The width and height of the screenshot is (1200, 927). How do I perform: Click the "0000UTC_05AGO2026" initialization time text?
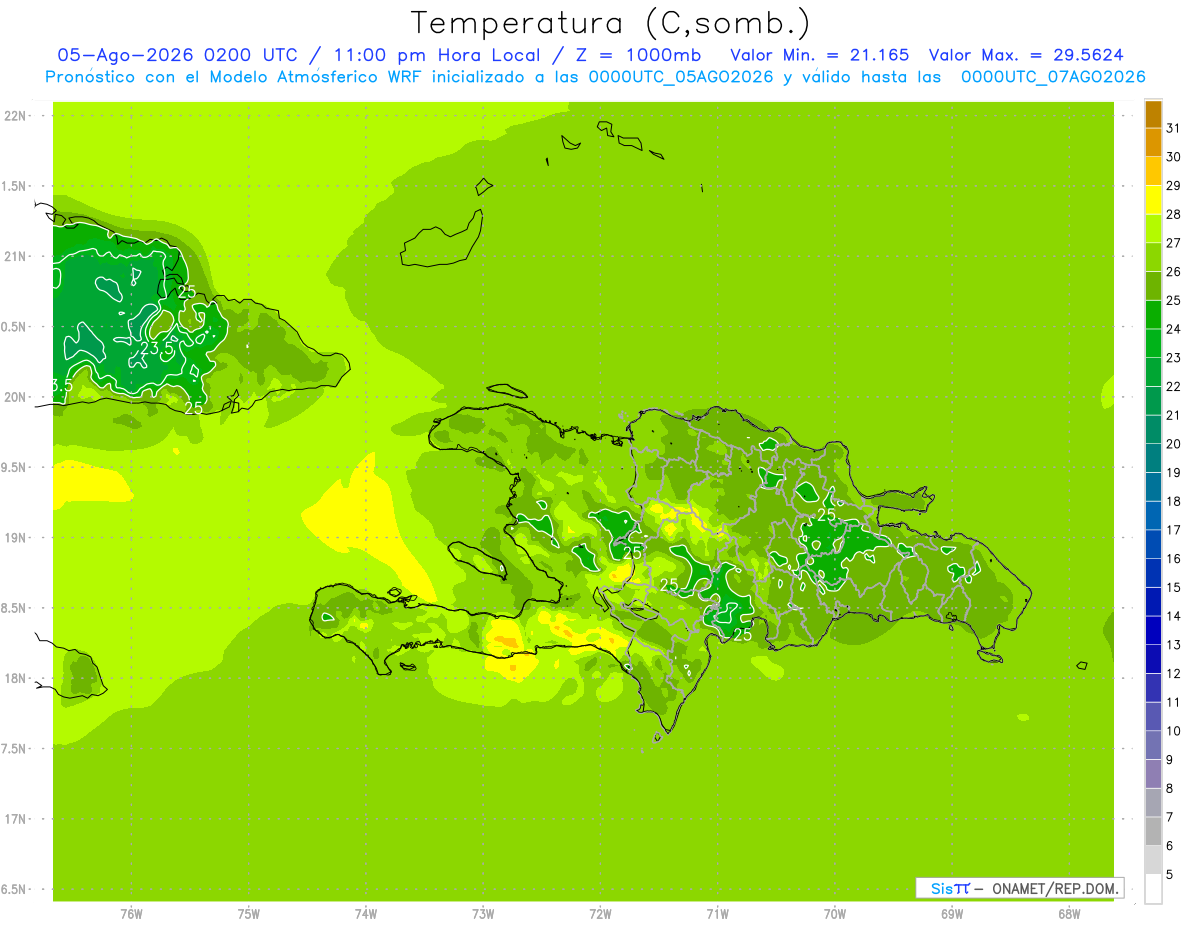(x=680, y=77)
